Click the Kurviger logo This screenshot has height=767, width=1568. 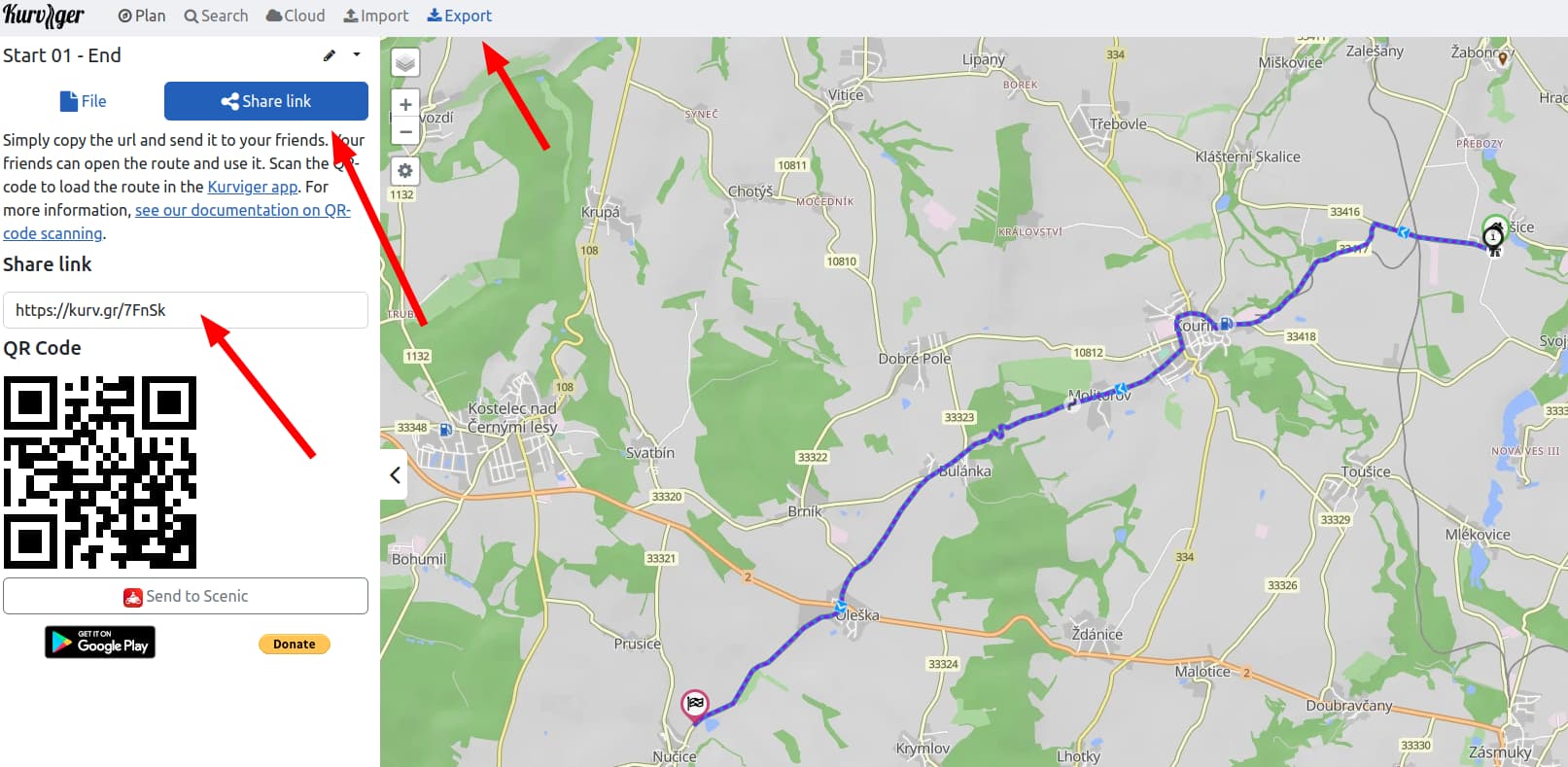tap(44, 16)
